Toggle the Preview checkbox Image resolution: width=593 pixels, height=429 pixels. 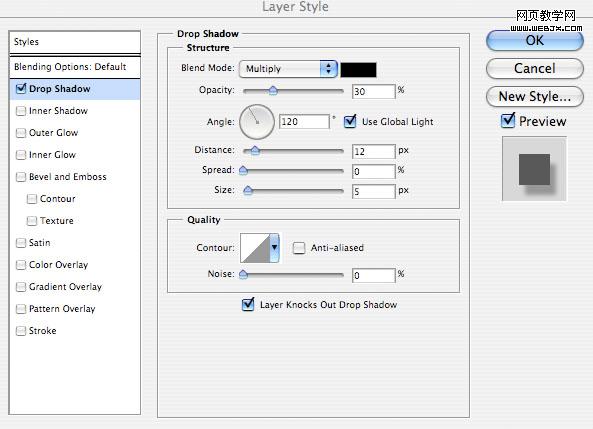point(508,121)
